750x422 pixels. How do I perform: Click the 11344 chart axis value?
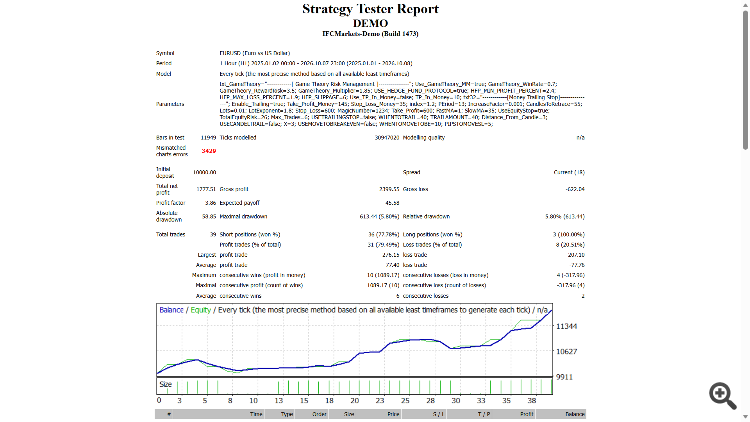tap(566, 326)
